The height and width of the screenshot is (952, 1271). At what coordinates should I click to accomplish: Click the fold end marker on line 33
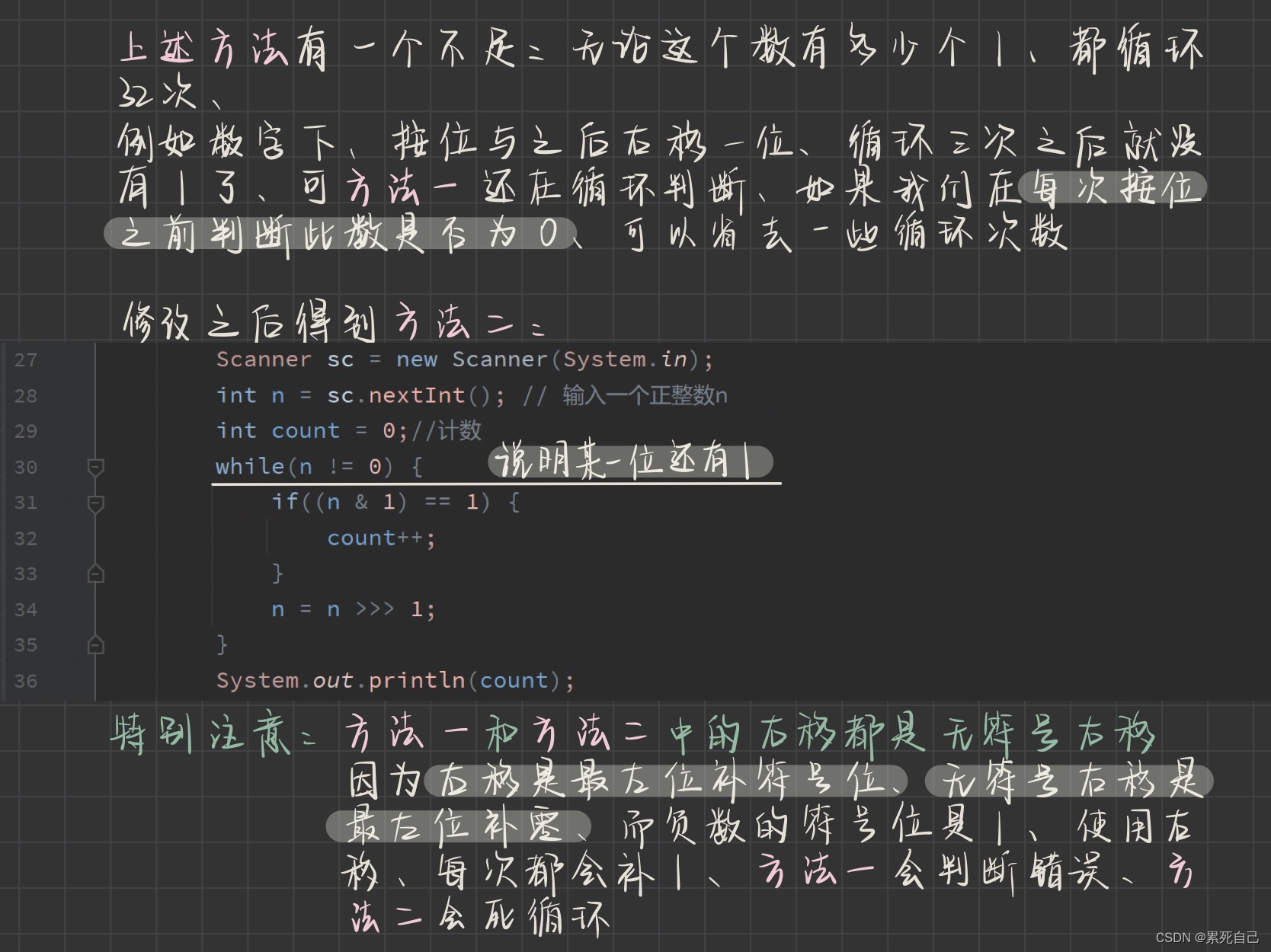pyautogui.click(x=96, y=573)
